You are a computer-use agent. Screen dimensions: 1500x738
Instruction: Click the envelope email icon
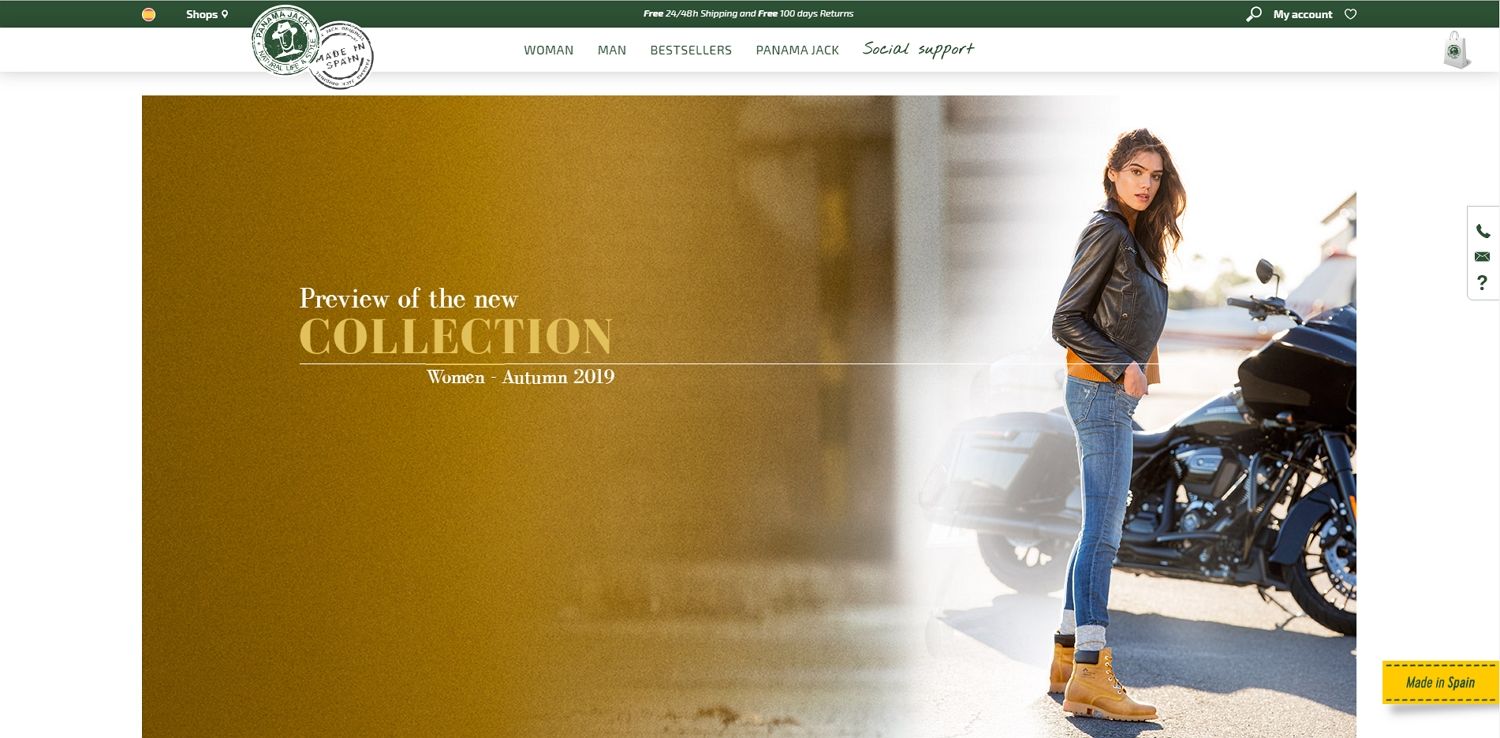click(x=1483, y=257)
